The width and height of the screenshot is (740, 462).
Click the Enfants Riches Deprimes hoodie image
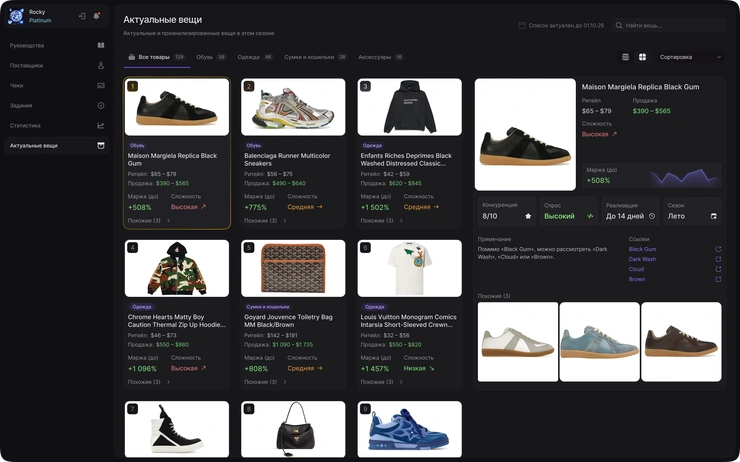(x=410, y=107)
